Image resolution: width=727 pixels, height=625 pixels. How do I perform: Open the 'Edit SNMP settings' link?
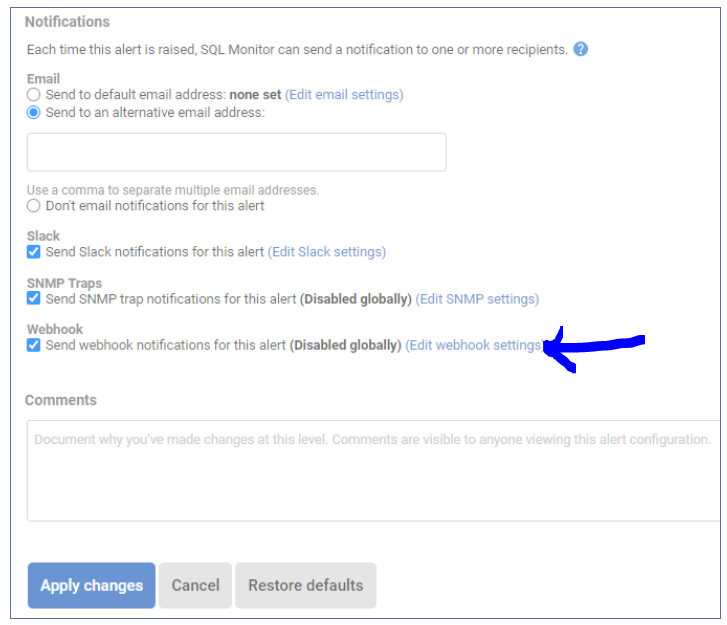tap(477, 299)
